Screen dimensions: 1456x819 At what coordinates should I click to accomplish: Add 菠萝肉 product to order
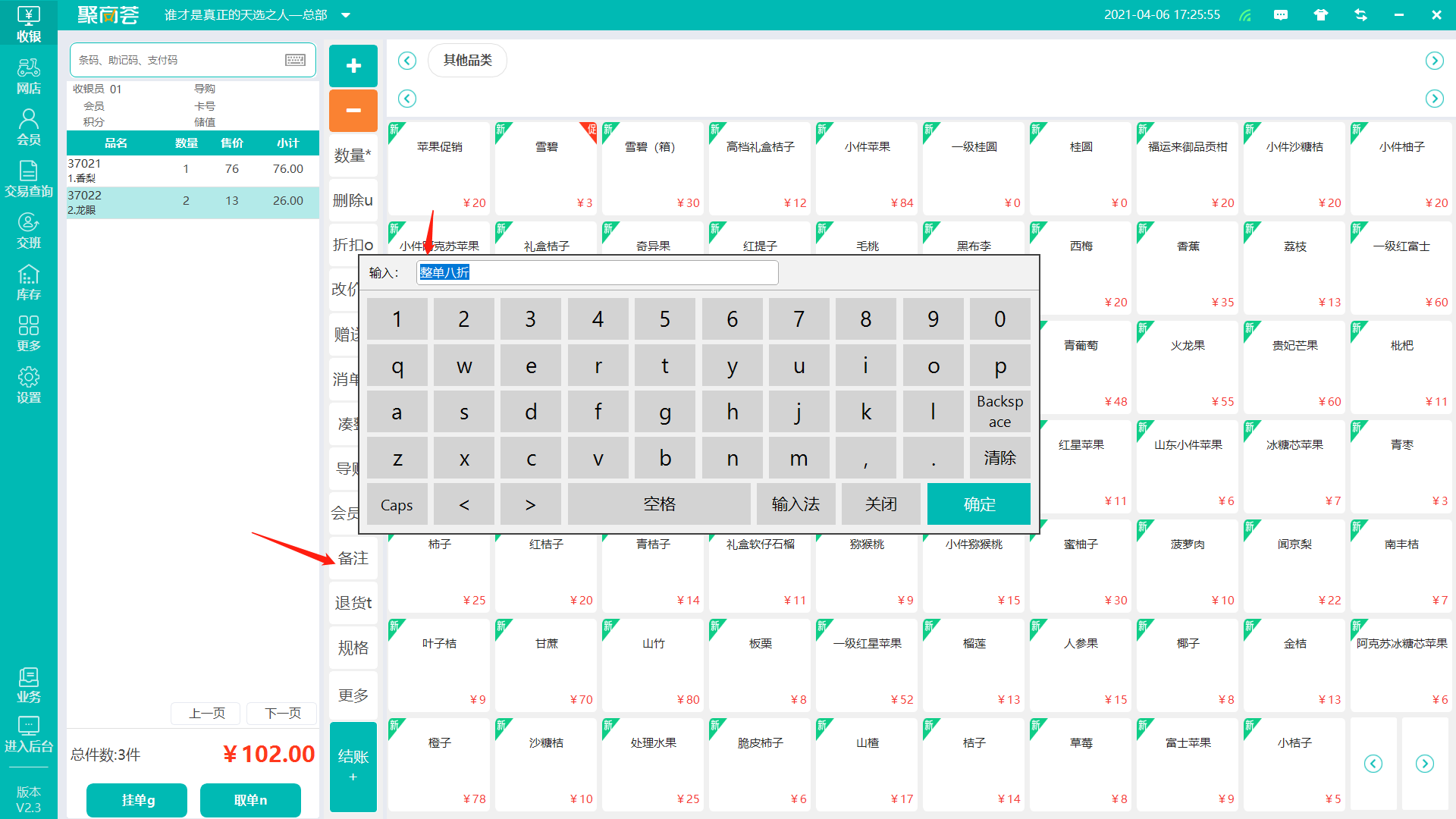point(1188,566)
